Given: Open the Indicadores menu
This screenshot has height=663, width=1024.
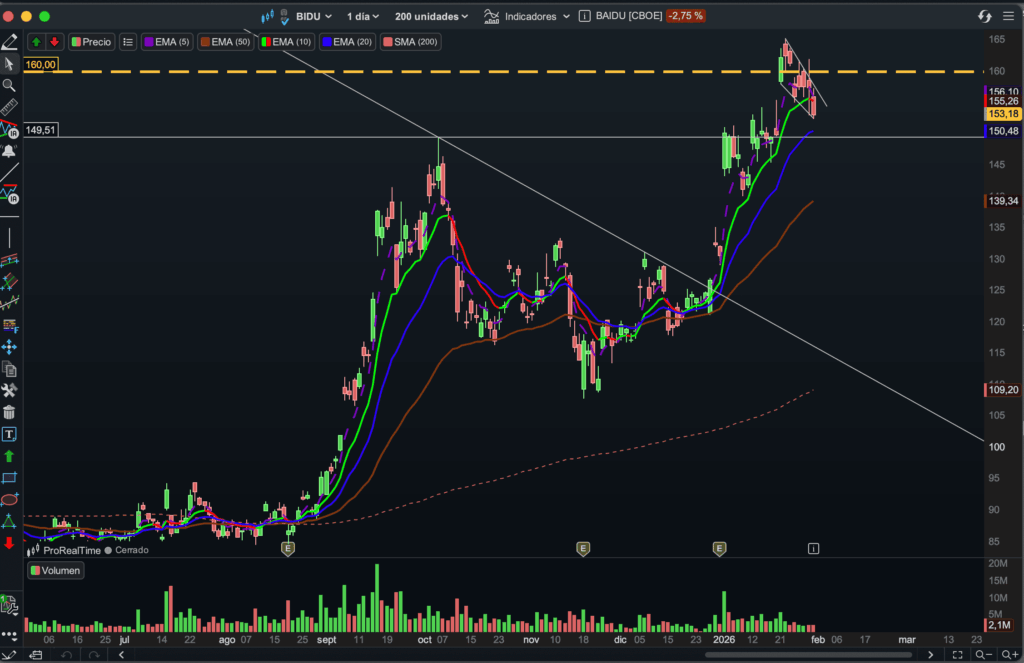Looking at the screenshot, I should (x=527, y=16).
